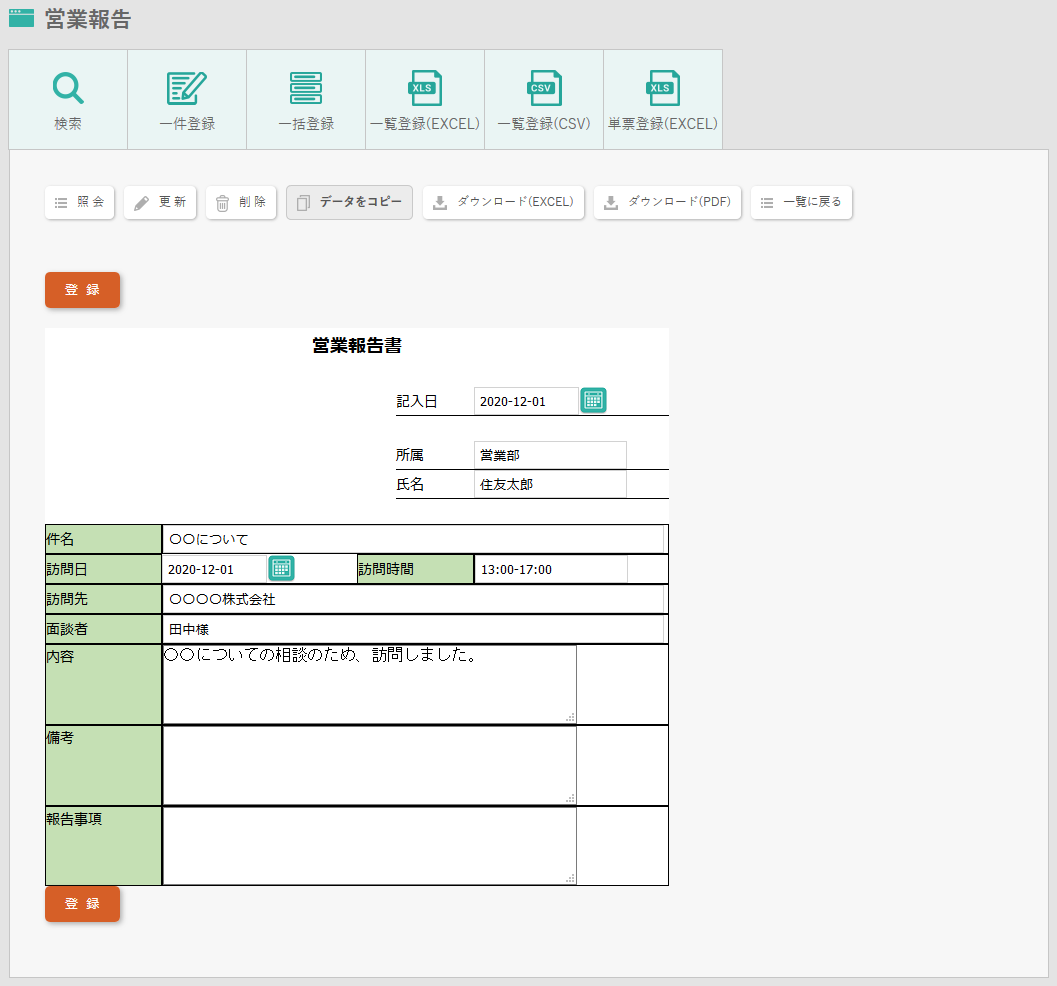Click inside the 報告事項 text area

369,846
